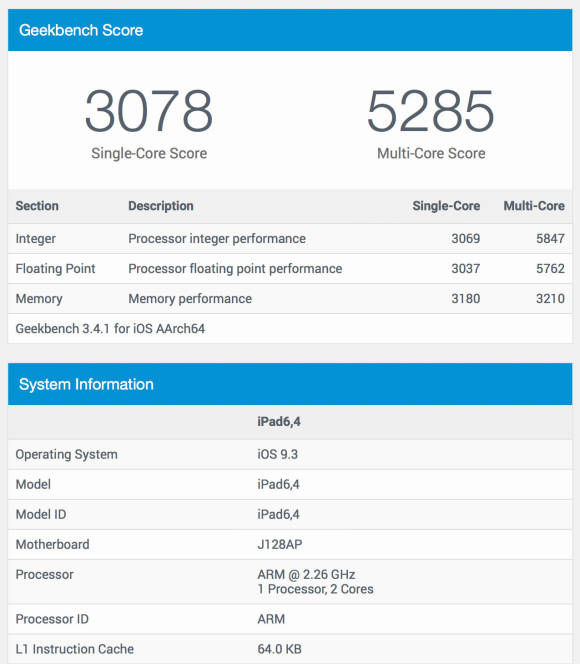Click the Multi-Core column header

534,206
